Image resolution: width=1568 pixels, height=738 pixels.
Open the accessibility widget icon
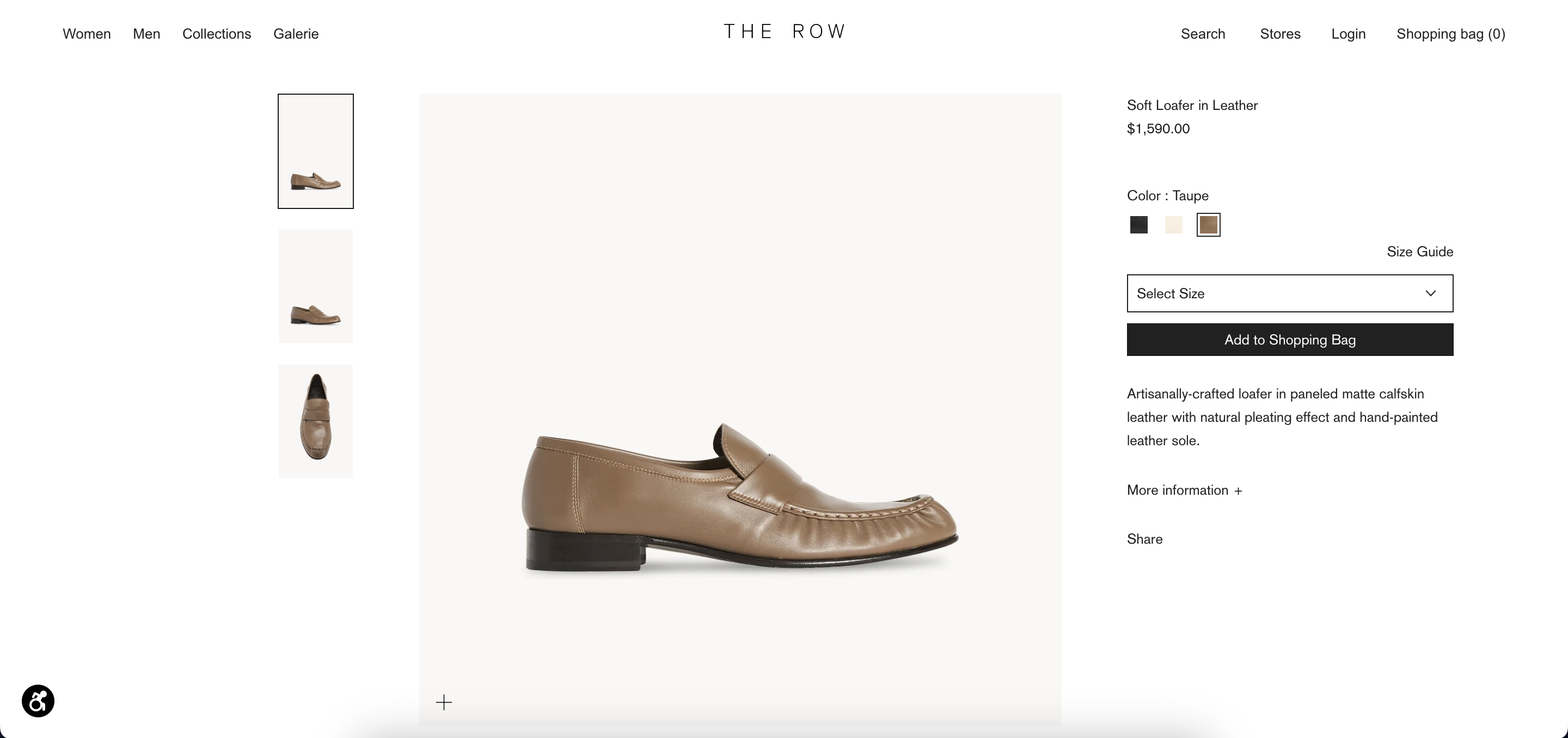click(x=38, y=701)
